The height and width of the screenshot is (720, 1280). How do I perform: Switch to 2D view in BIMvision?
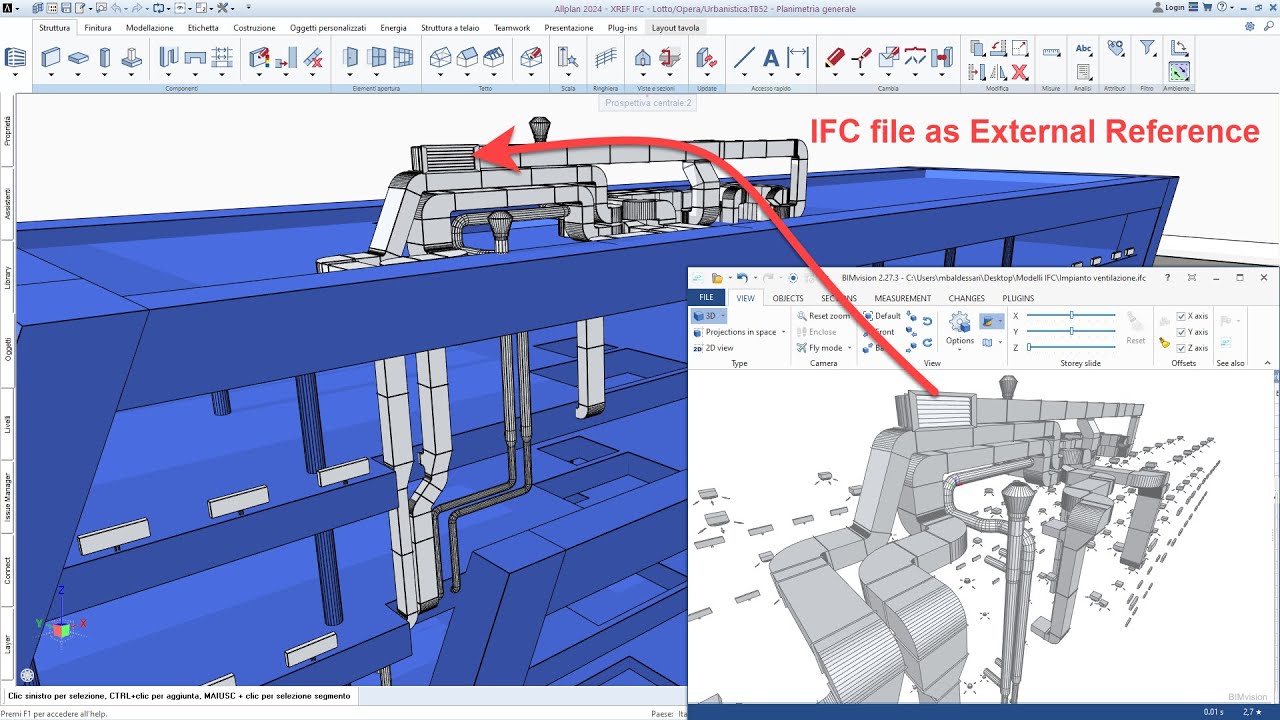click(x=713, y=348)
